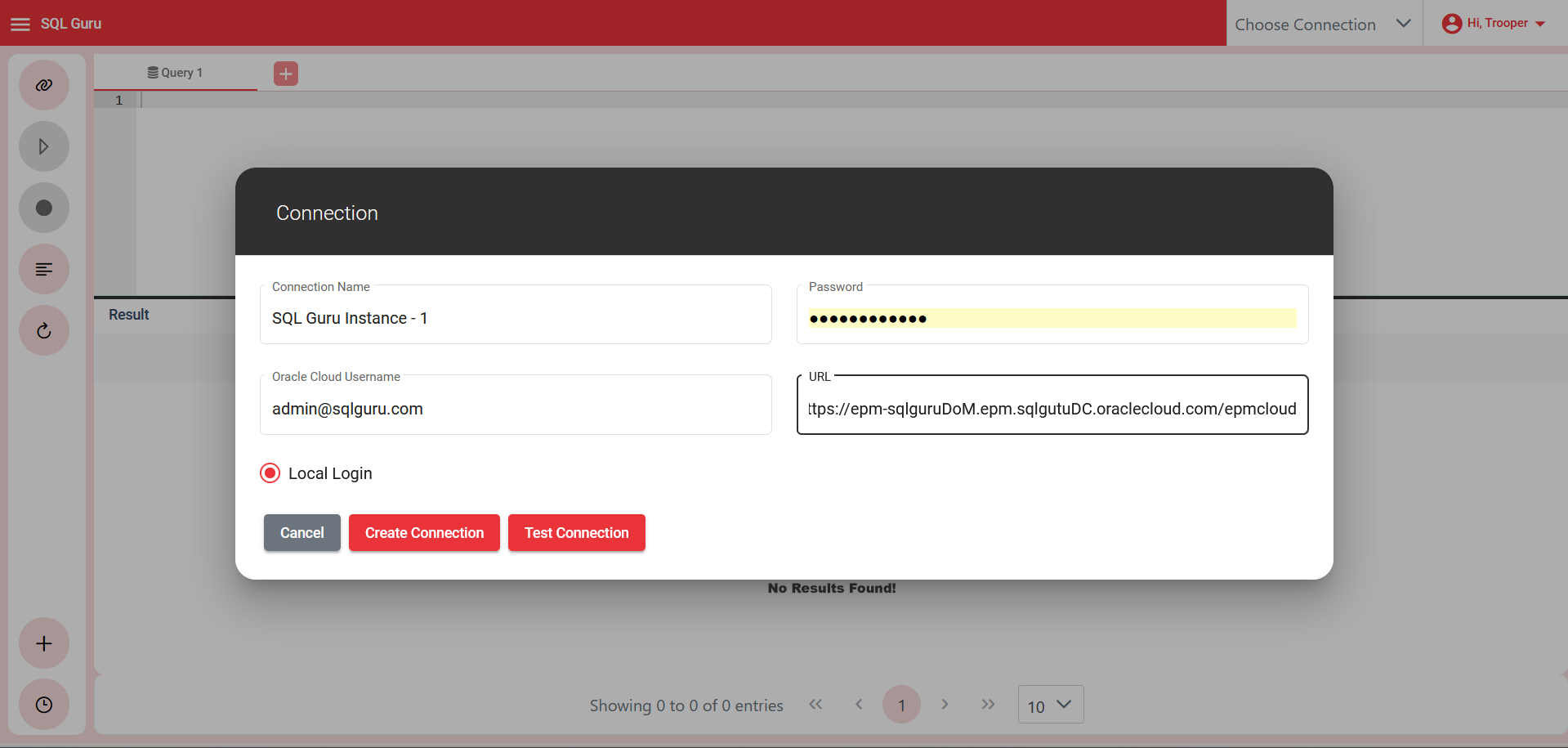Switch to the Query 1 tab
Image resolution: width=1568 pixels, height=748 pixels.
pos(176,73)
